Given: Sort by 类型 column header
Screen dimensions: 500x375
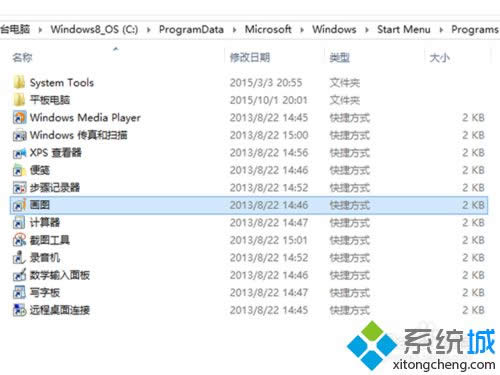Looking at the screenshot, I should 340,58.
